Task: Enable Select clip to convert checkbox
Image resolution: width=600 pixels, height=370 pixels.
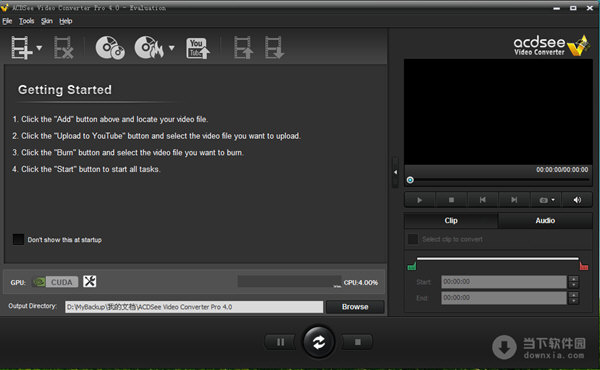Action: (413, 239)
